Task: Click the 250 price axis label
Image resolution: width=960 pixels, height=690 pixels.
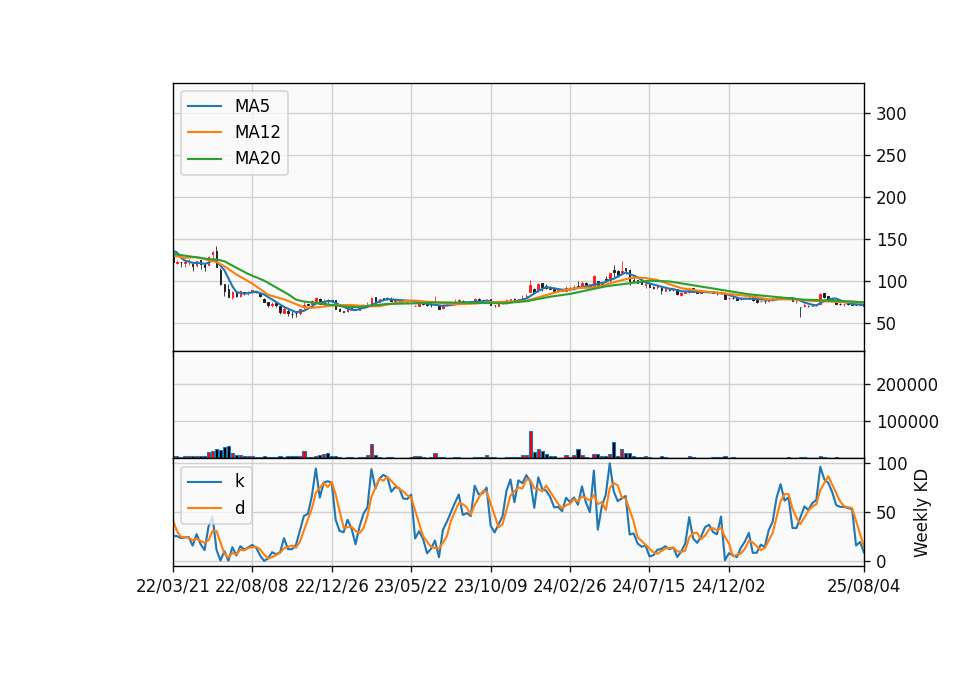Action: point(891,156)
